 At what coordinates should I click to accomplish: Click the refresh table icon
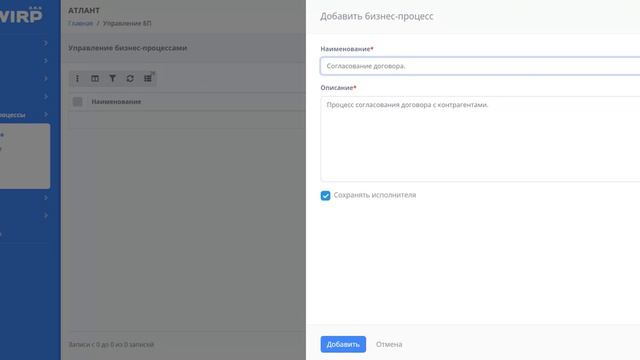coord(130,78)
